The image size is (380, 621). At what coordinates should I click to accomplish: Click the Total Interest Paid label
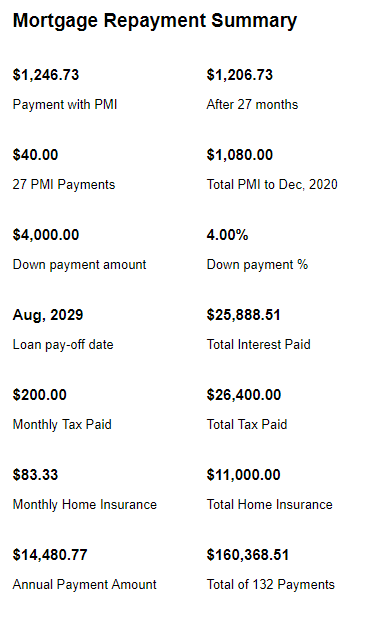click(258, 345)
